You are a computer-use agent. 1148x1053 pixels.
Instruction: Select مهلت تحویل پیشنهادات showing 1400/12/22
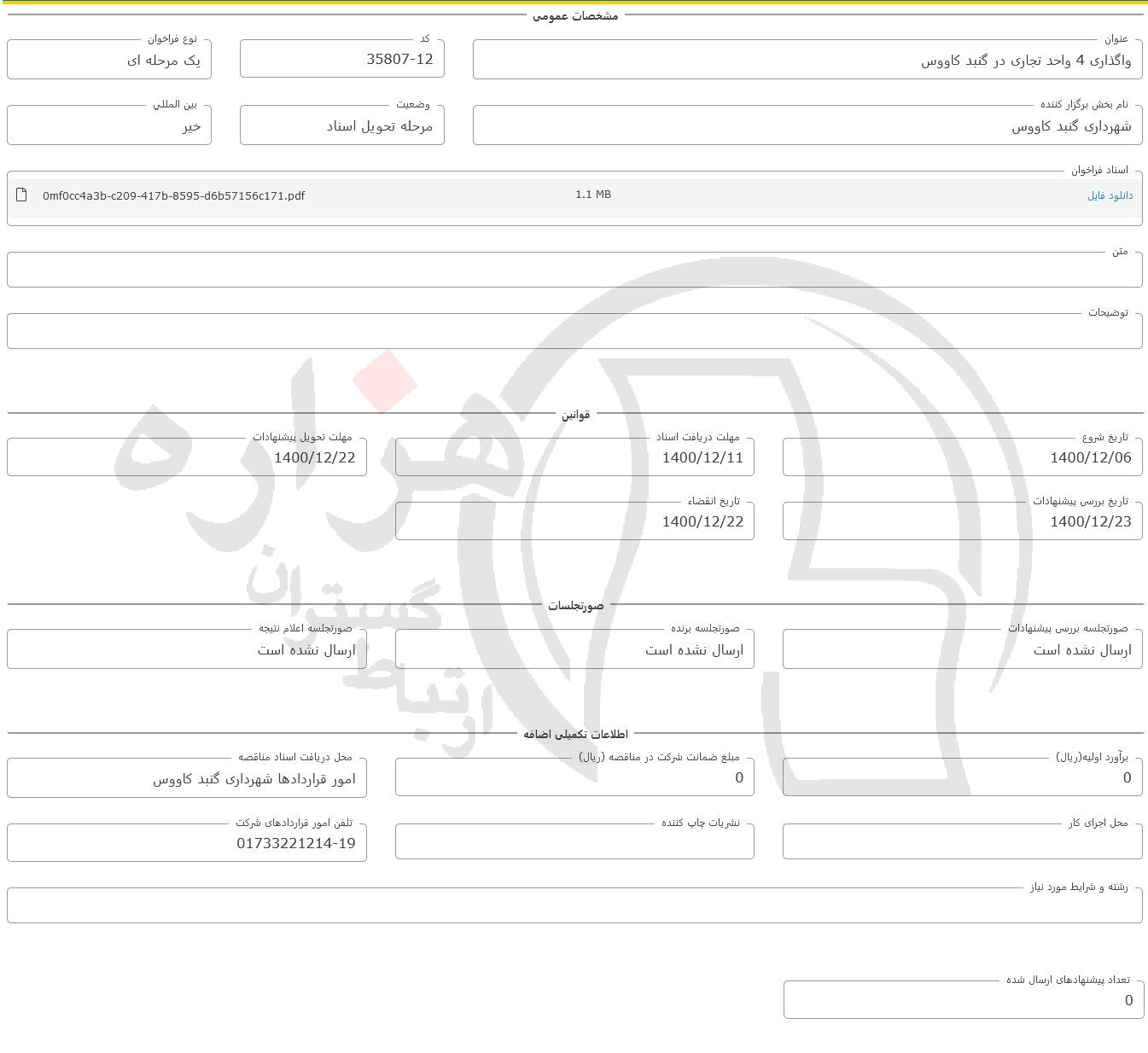point(186,457)
